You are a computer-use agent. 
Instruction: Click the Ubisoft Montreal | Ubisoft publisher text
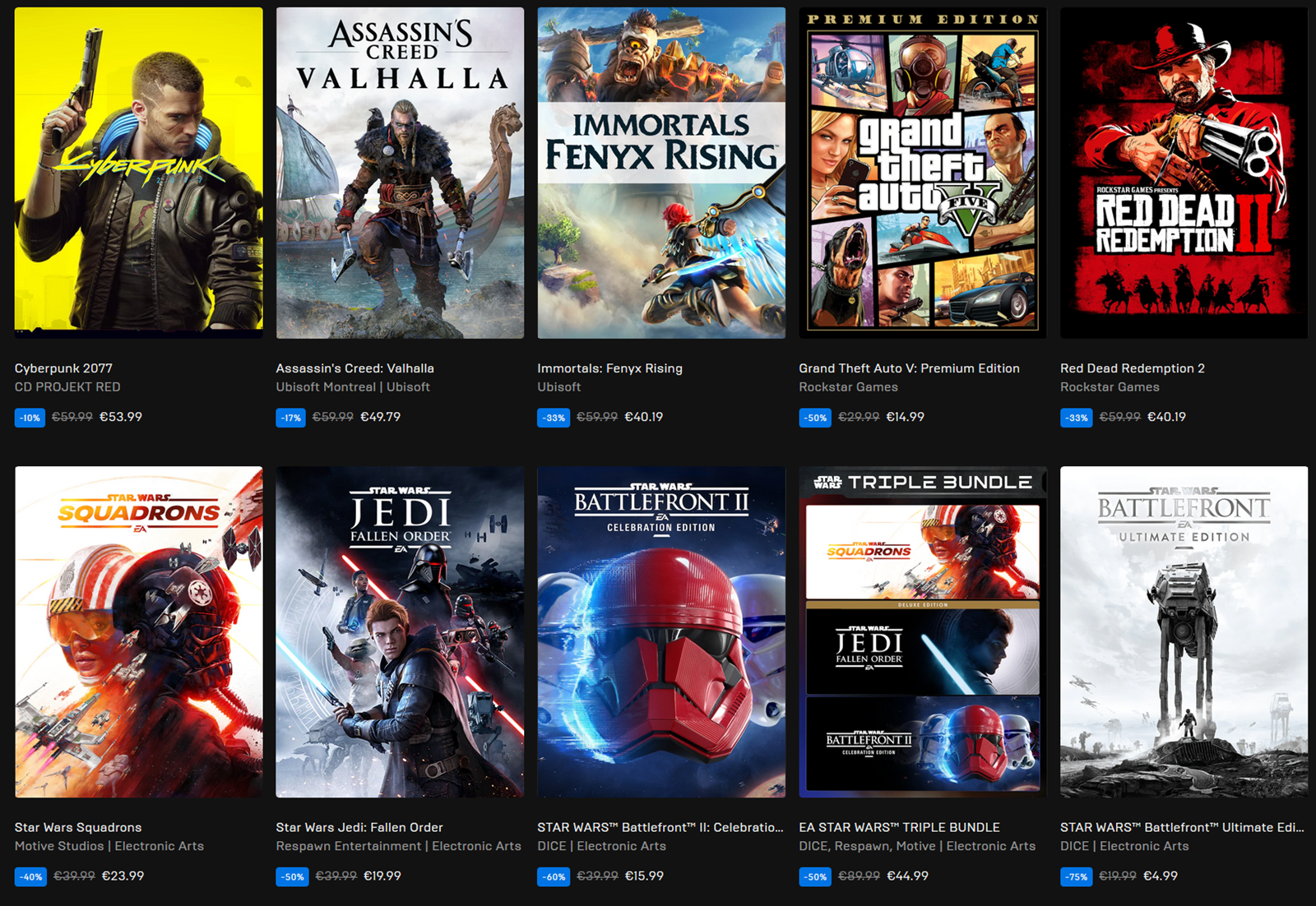click(353, 386)
